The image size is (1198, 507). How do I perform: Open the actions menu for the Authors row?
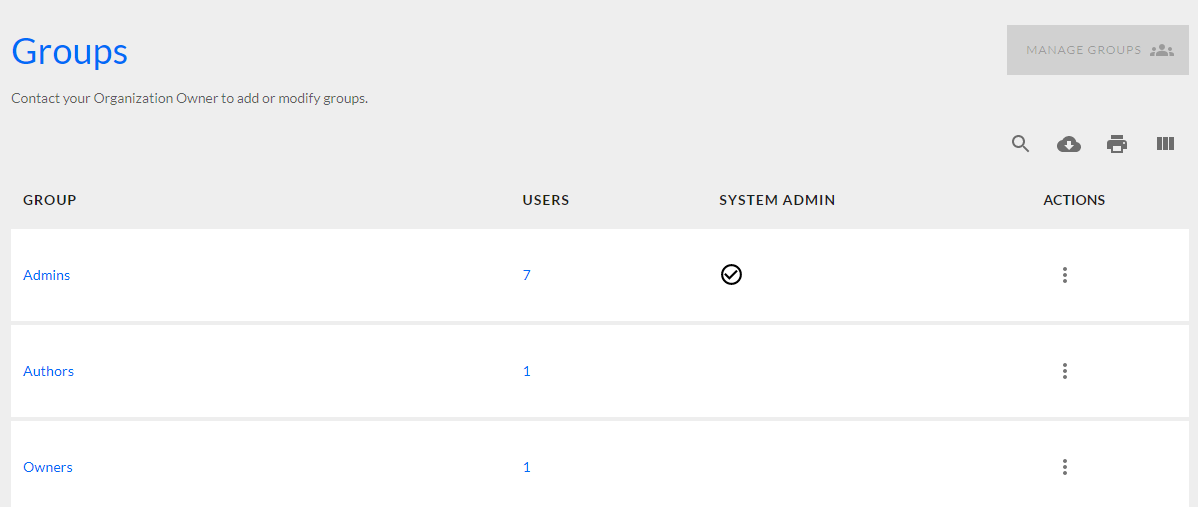tap(1065, 371)
